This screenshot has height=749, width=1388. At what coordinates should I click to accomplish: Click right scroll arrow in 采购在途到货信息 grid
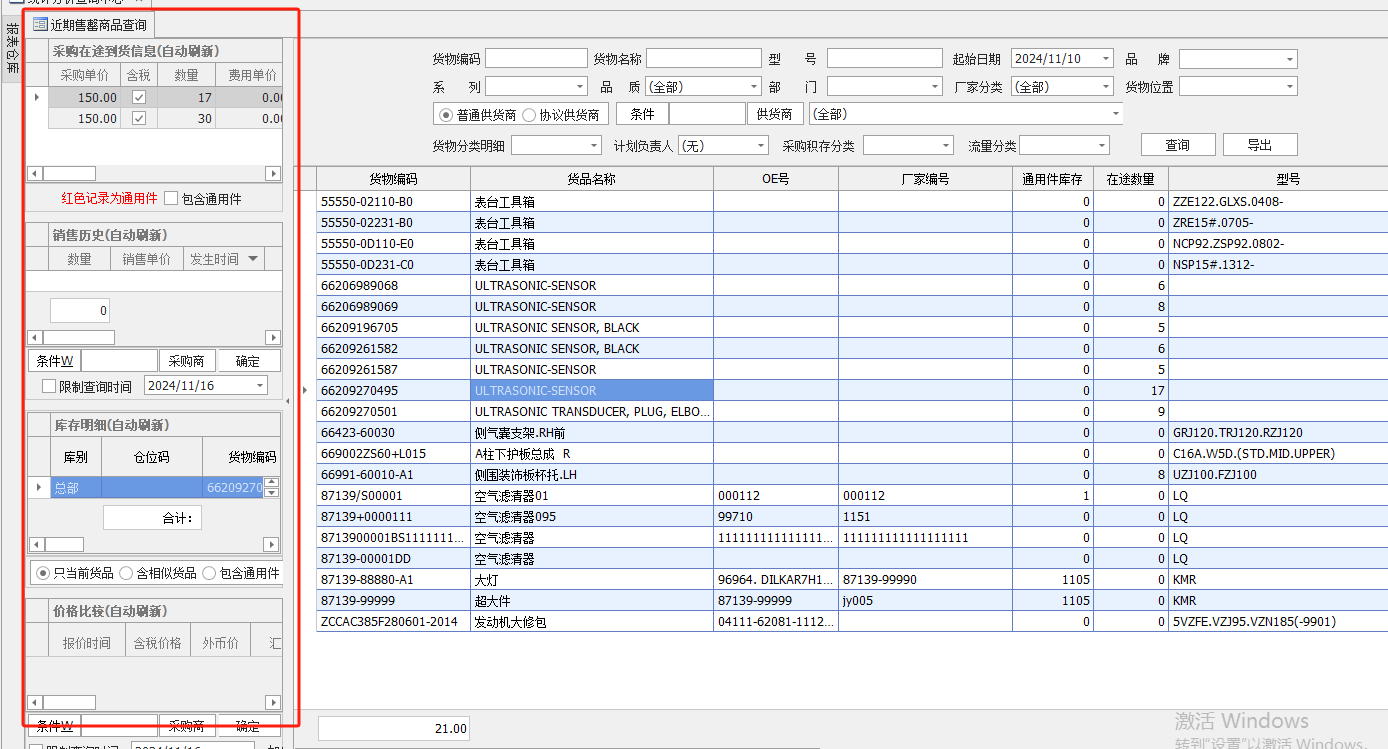(273, 173)
